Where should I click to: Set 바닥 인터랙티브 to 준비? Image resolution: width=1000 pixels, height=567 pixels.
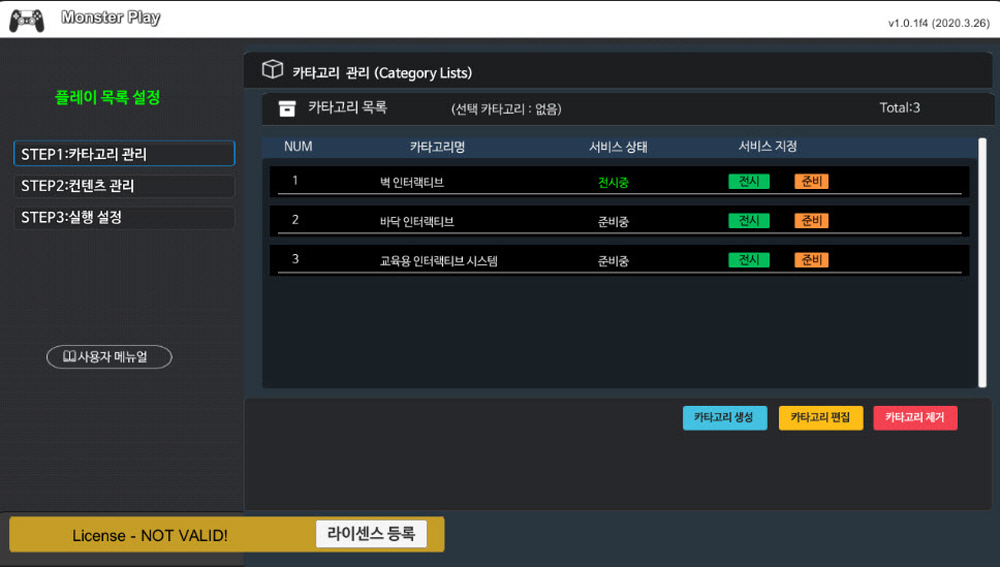tap(811, 221)
